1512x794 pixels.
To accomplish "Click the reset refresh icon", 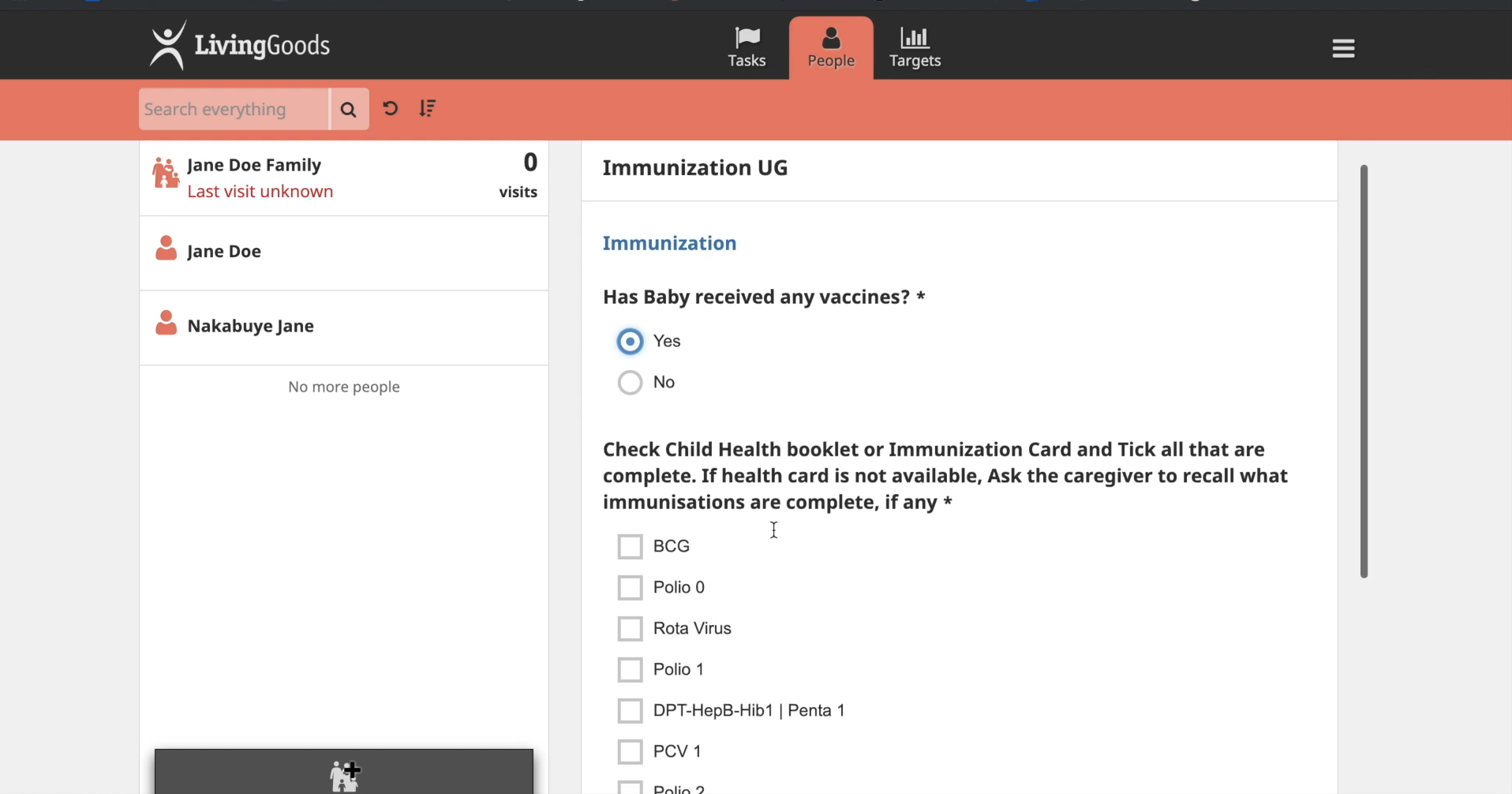I will [391, 109].
